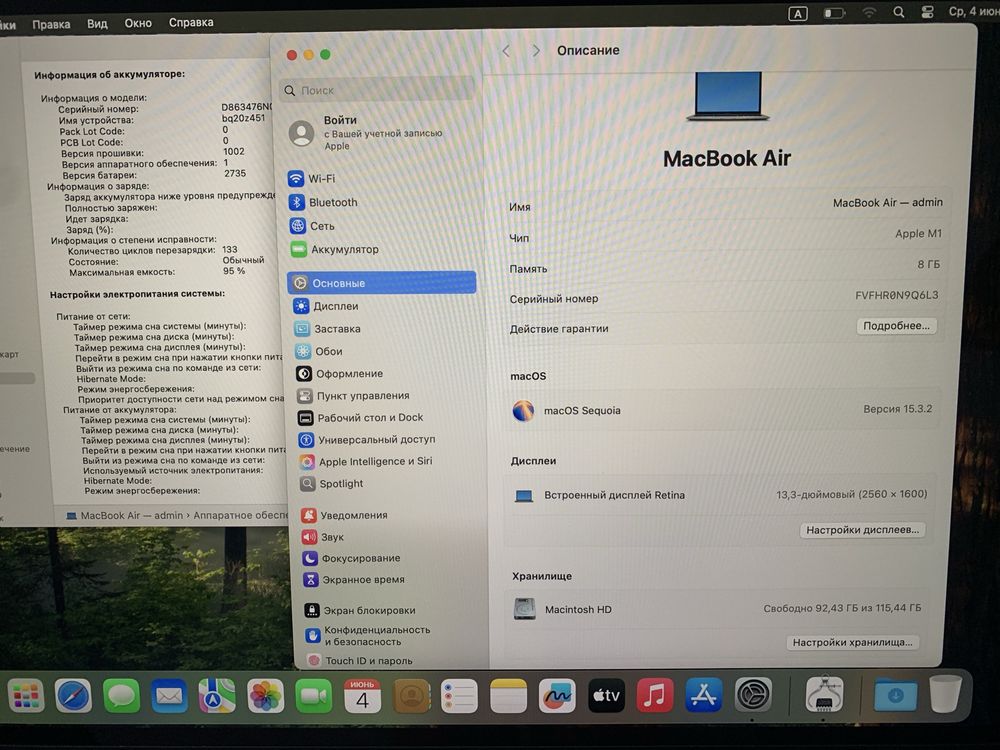Click Подробнее button for warranty

click(896, 326)
